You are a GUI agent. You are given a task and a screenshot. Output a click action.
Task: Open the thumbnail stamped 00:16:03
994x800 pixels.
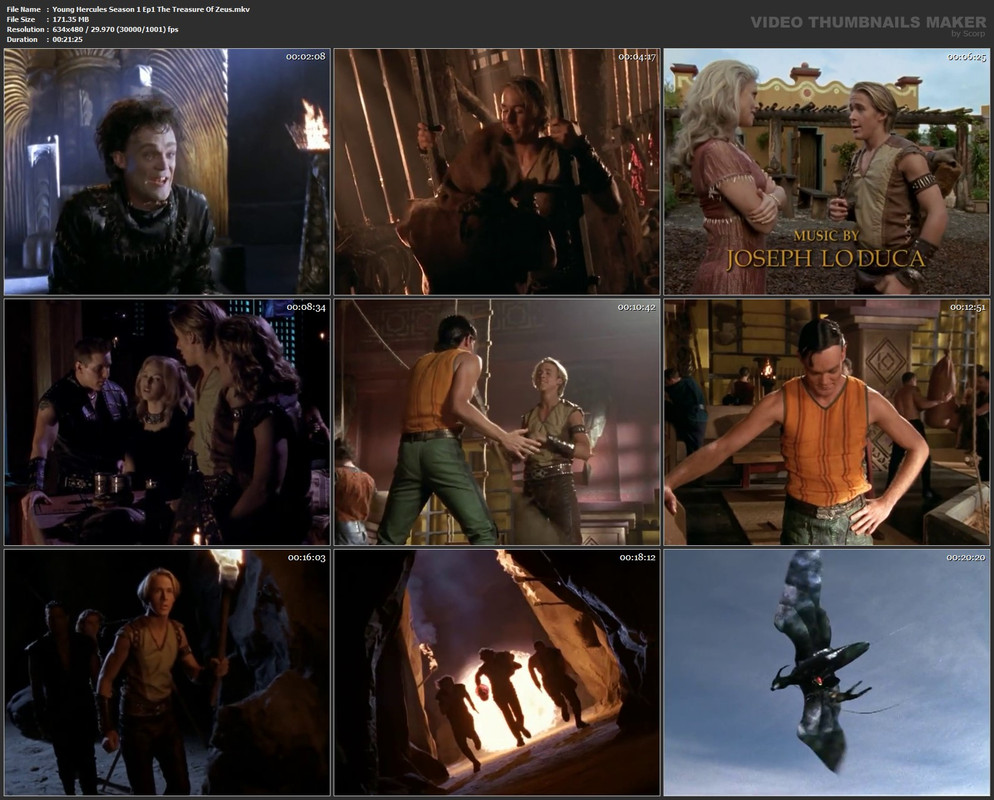point(167,673)
